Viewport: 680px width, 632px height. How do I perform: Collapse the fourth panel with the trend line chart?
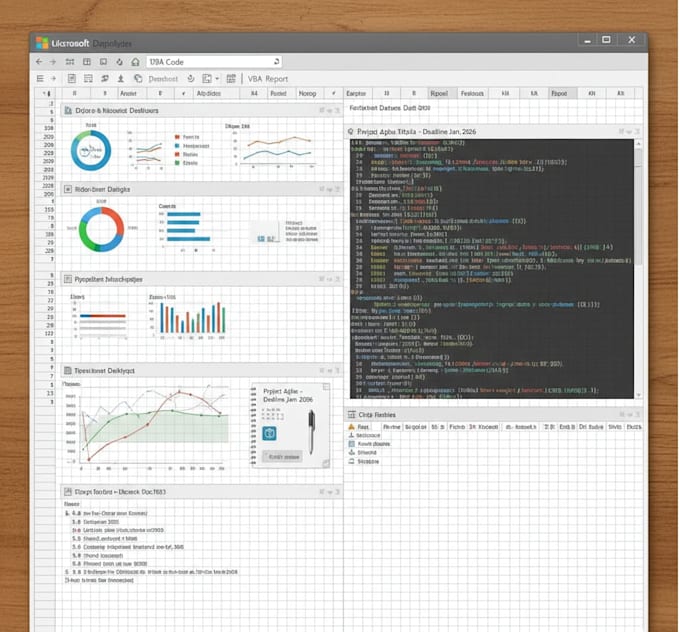330,370
